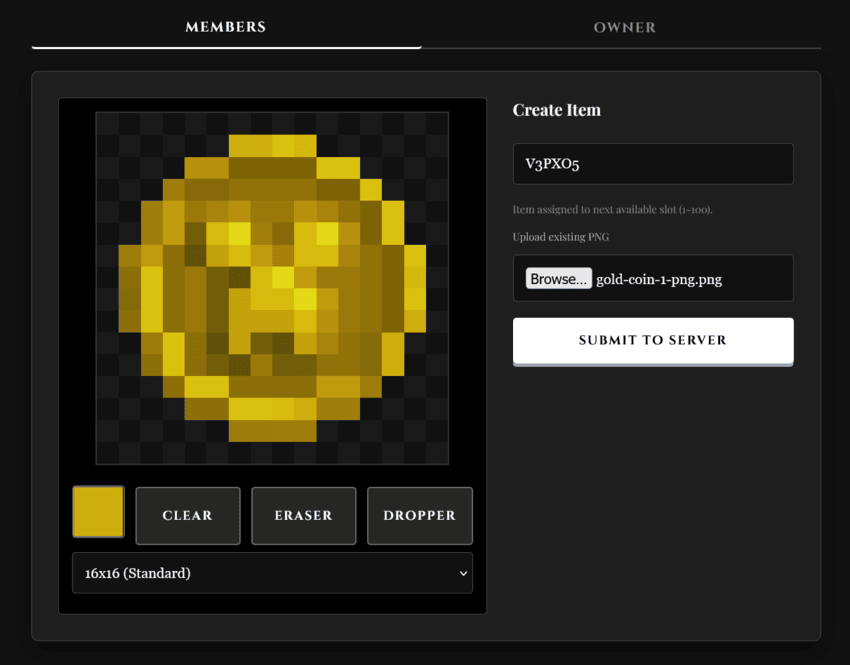Open the gold color picker swatch
Image resolution: width=850 pixels, height=665 pixels.
[99, 512]
